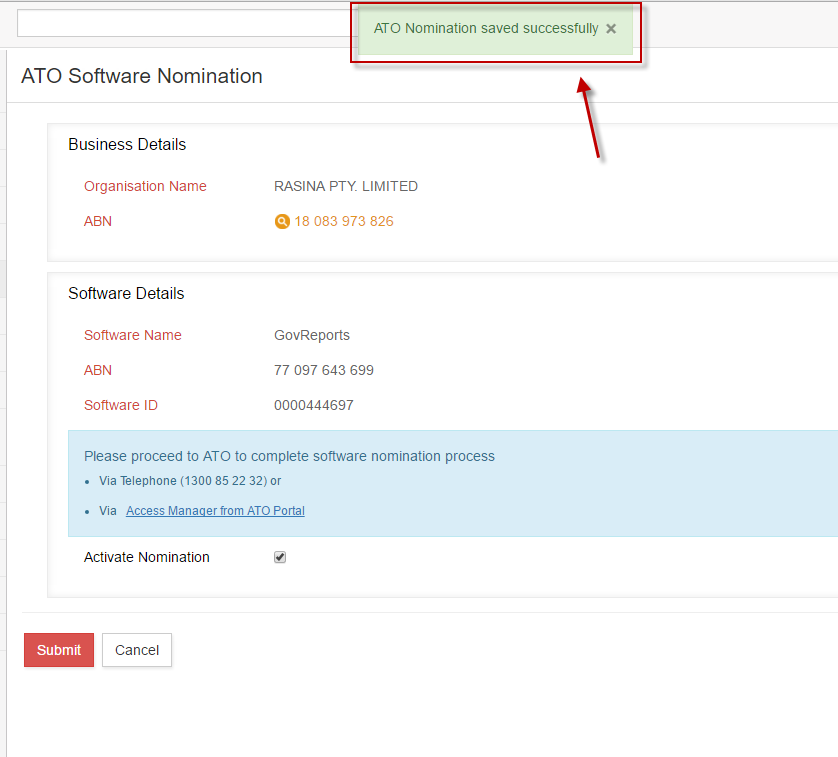Click the Software ID value 0000444697

point(314,405)
